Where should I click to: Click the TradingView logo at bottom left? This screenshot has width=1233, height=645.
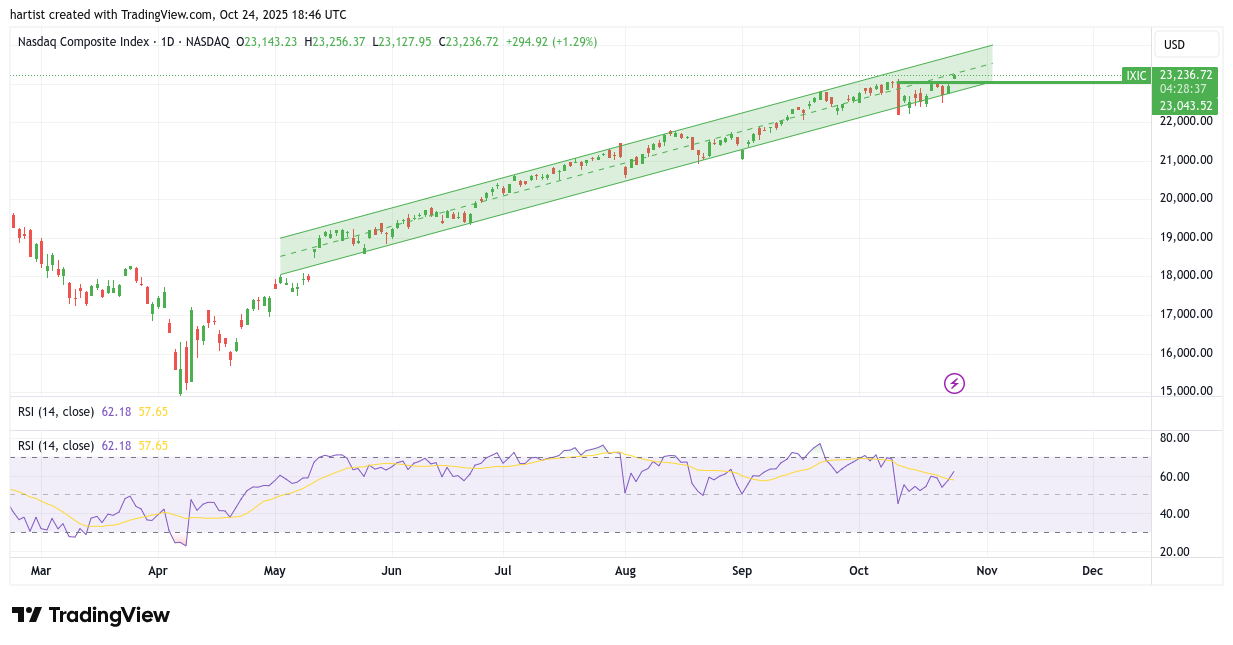91,615
